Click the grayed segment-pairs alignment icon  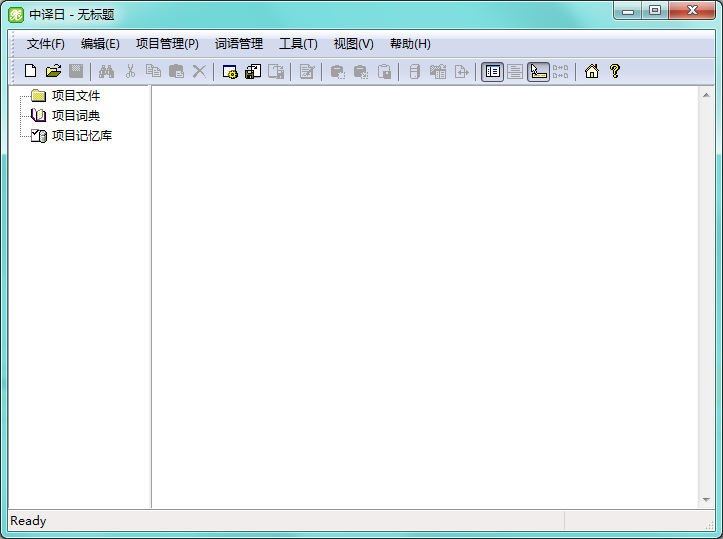(561, 71)
